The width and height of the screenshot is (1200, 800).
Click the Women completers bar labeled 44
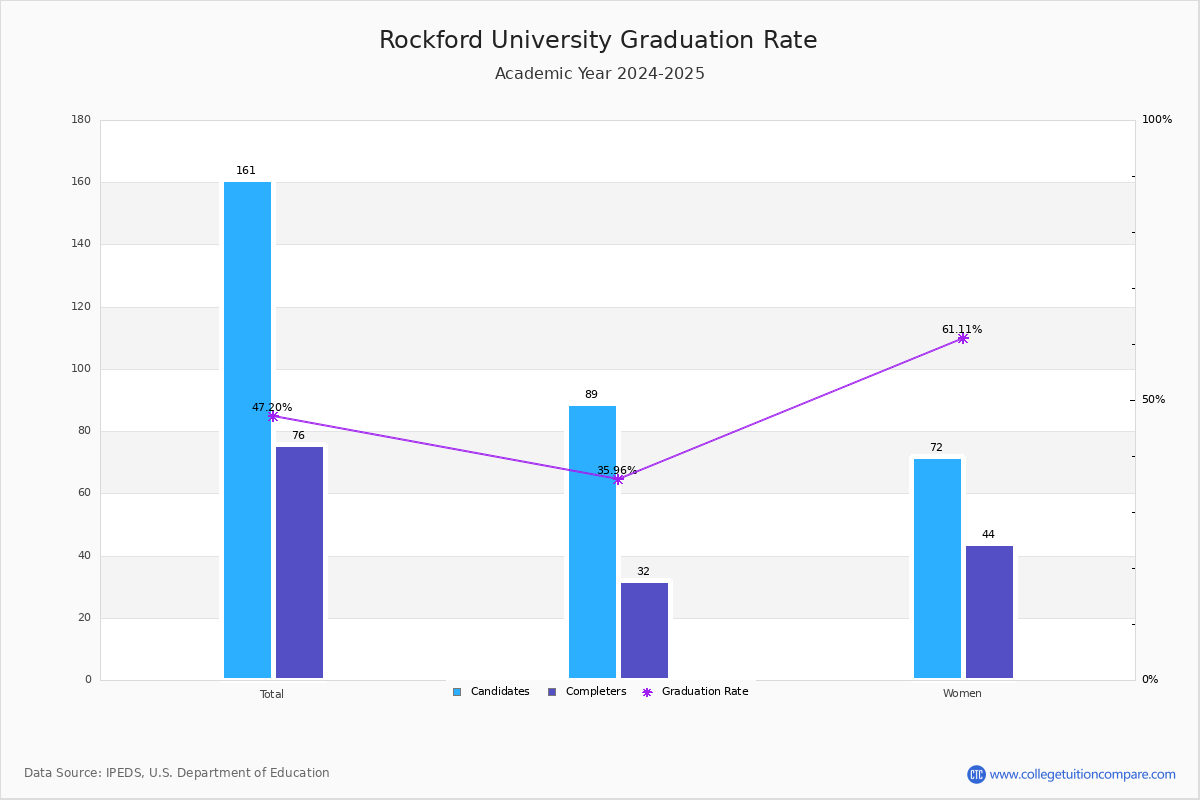click(x=989, y=612)
